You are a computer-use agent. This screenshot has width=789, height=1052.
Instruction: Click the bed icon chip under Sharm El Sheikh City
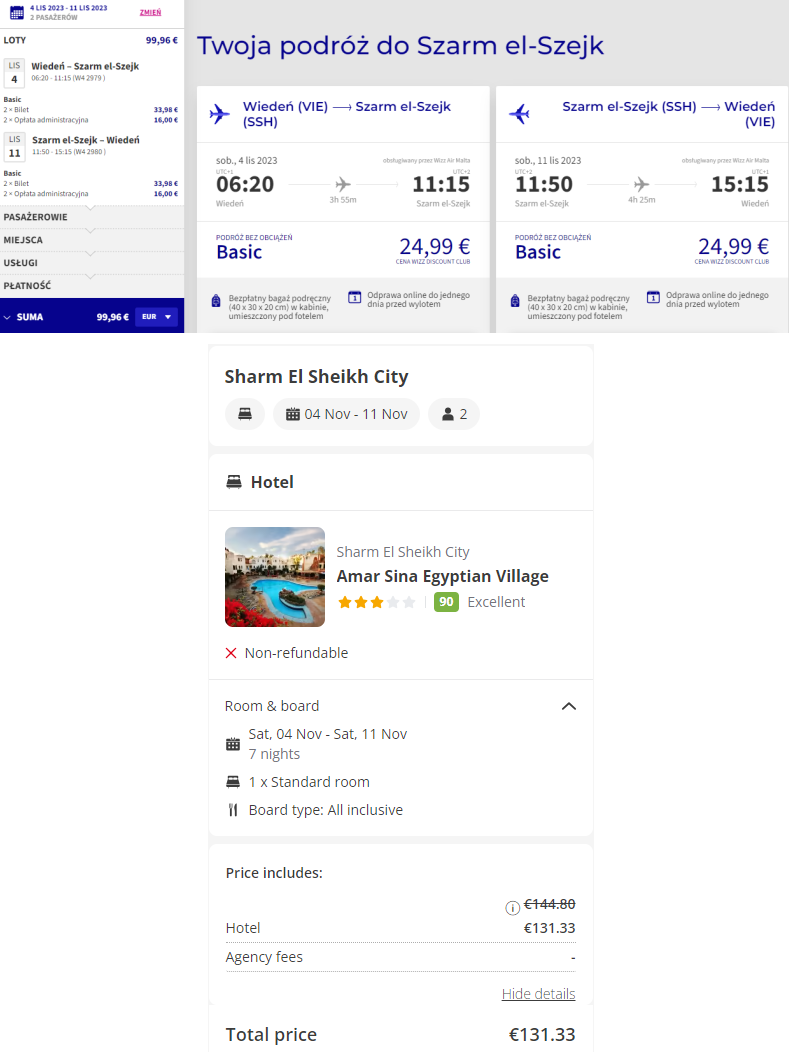pos(245,414)
